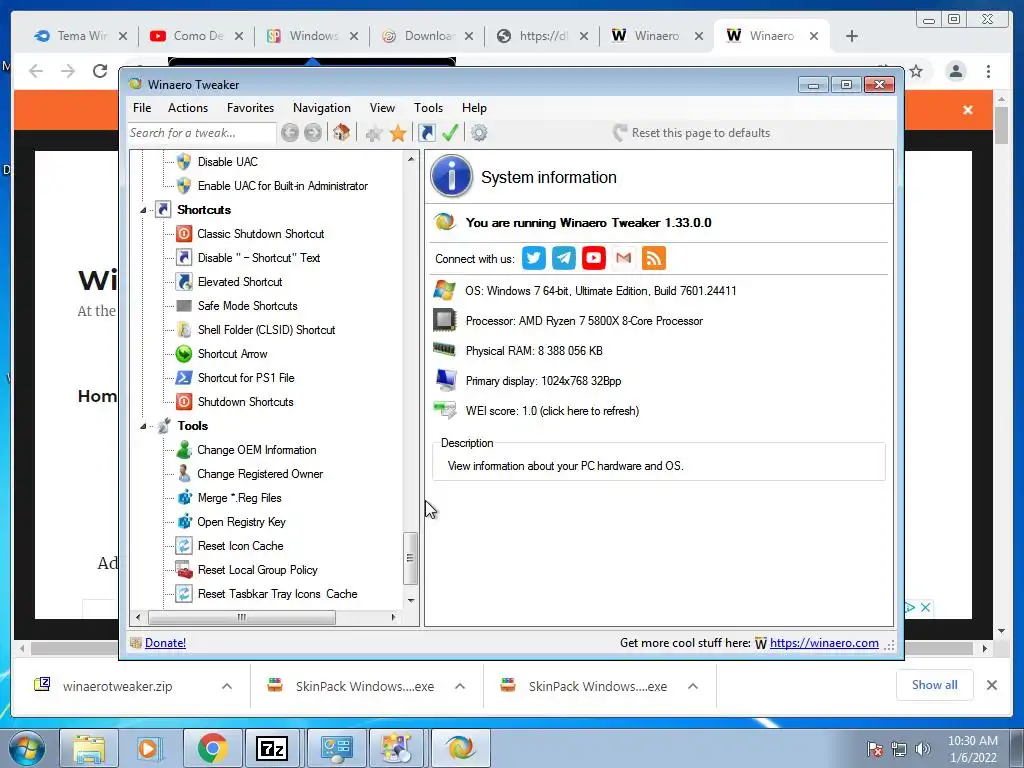The height and width of the screenshot is (768, 1024).
Task: Click the RSS feed icon
Action: tap(654, 258)
